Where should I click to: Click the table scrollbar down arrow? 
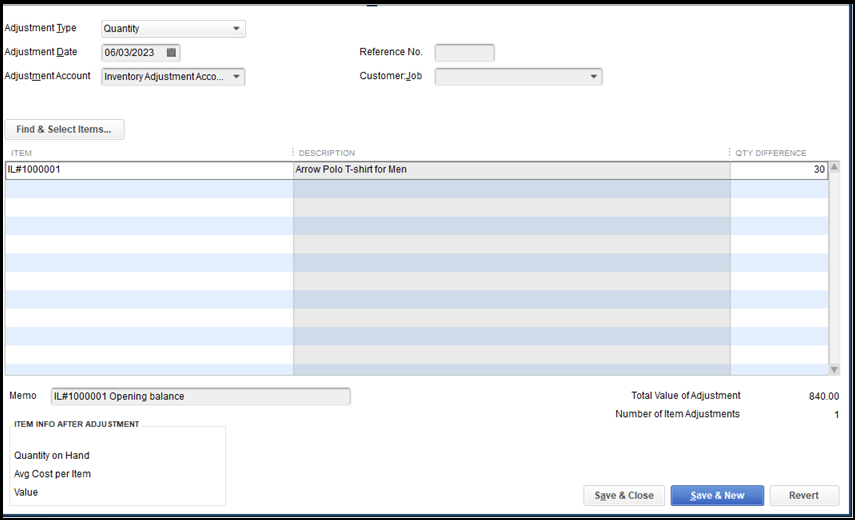834,370
